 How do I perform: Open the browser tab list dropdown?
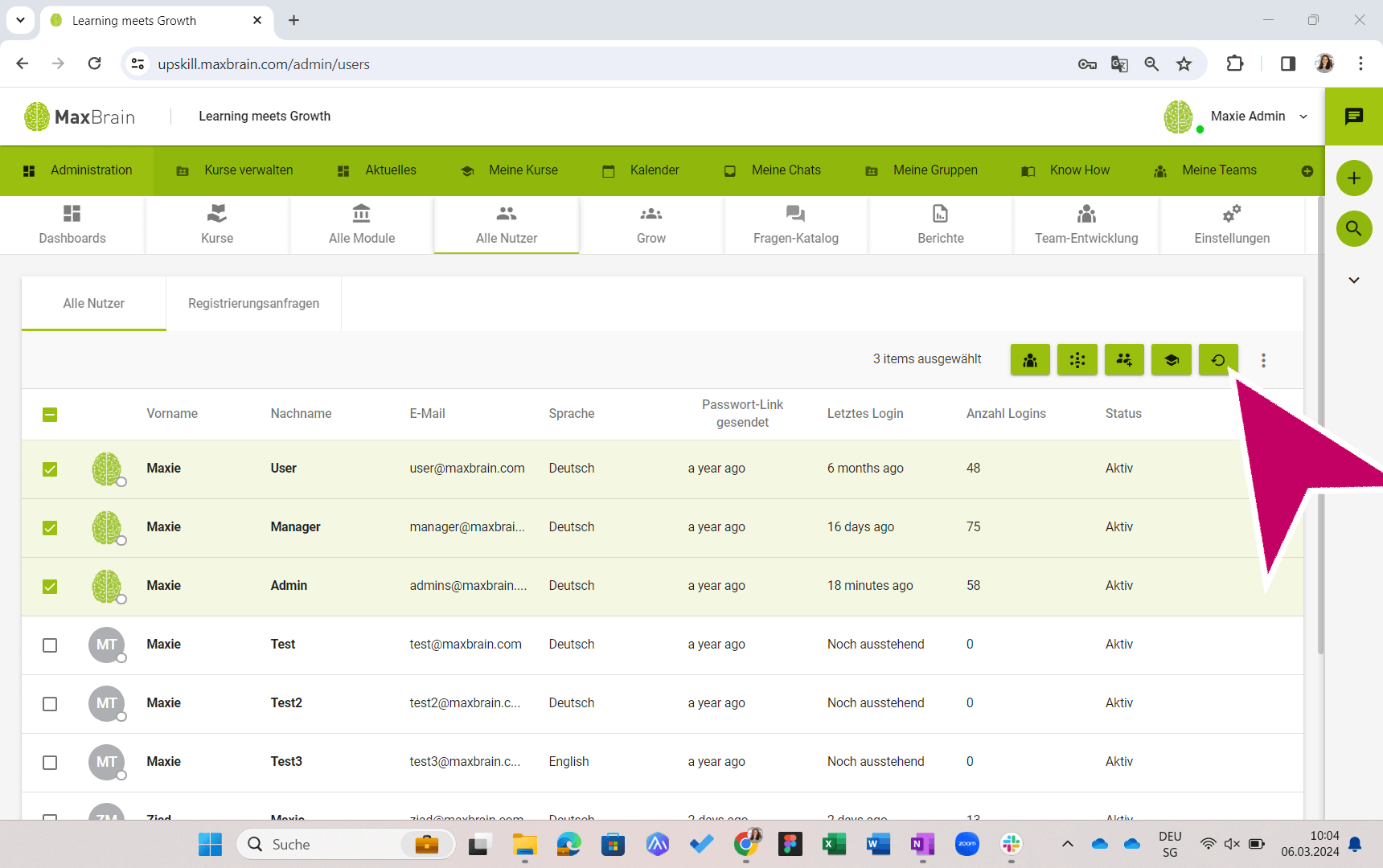pyautogui.click(x=20, y=20)
